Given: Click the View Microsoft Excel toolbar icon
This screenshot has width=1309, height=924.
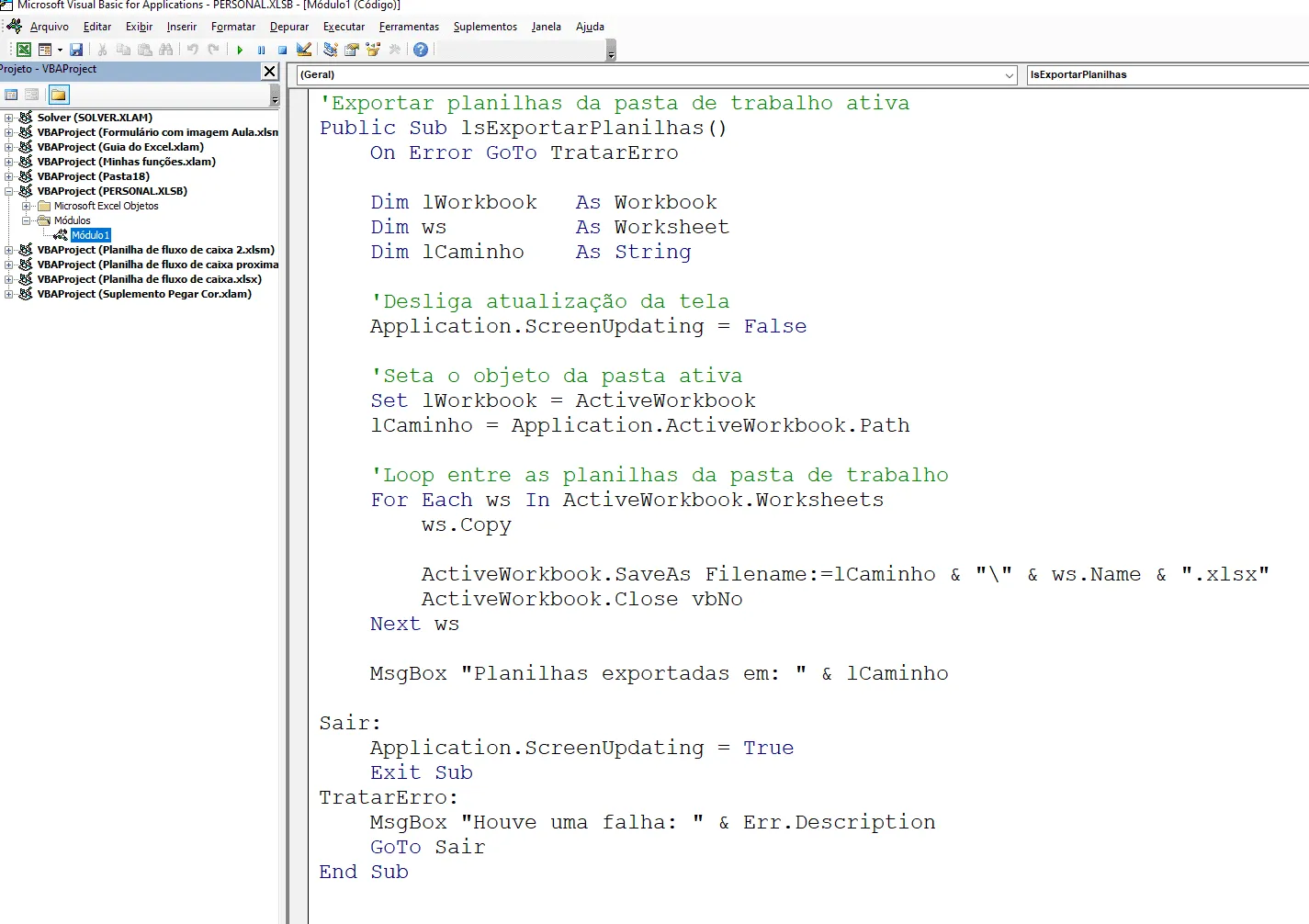Looking at the screenshot, I should (24, 50).
